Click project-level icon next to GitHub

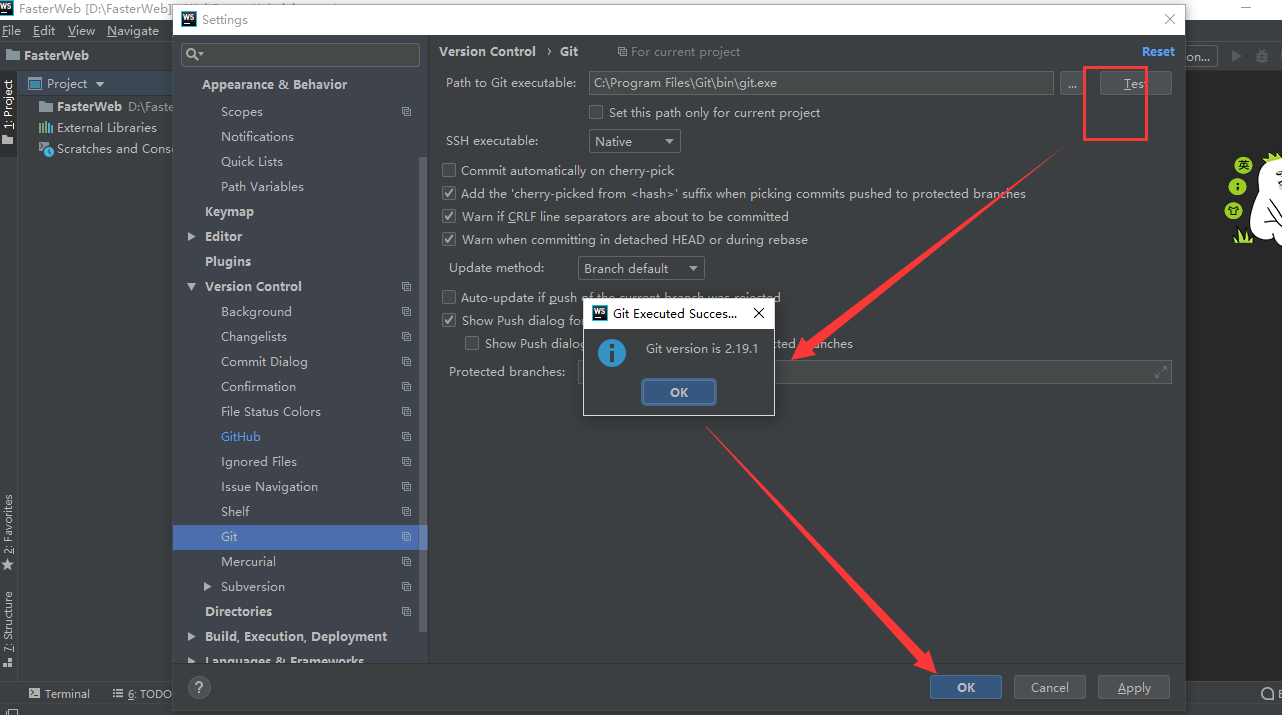(x=407, y=437)
